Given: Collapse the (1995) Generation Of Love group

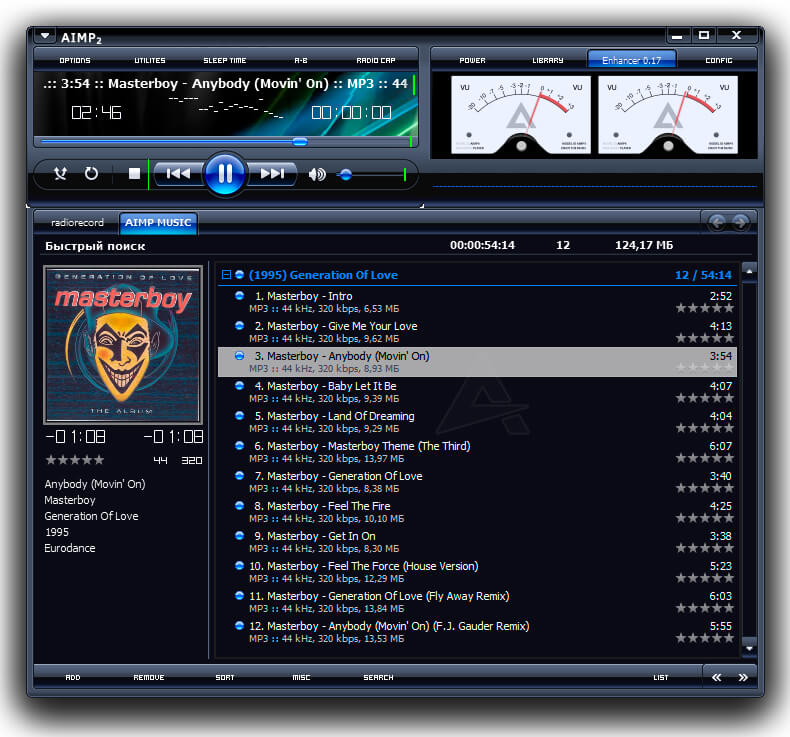Looking at the screenshot, I should coord(226,275).
